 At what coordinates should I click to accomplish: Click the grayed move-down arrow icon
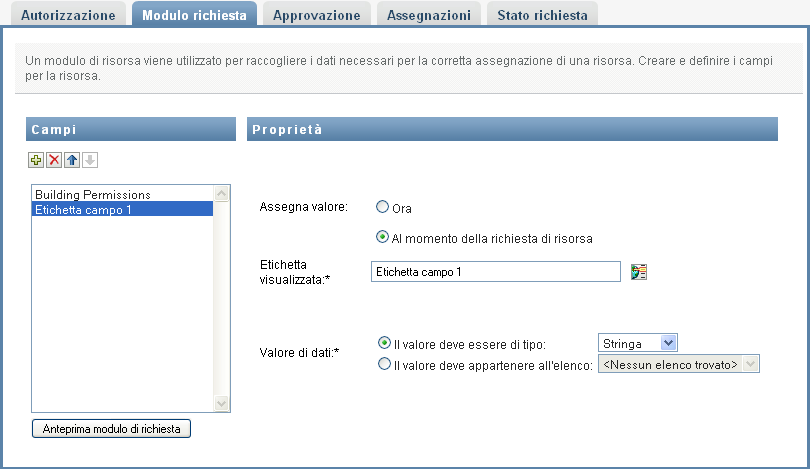pos(90,160)
